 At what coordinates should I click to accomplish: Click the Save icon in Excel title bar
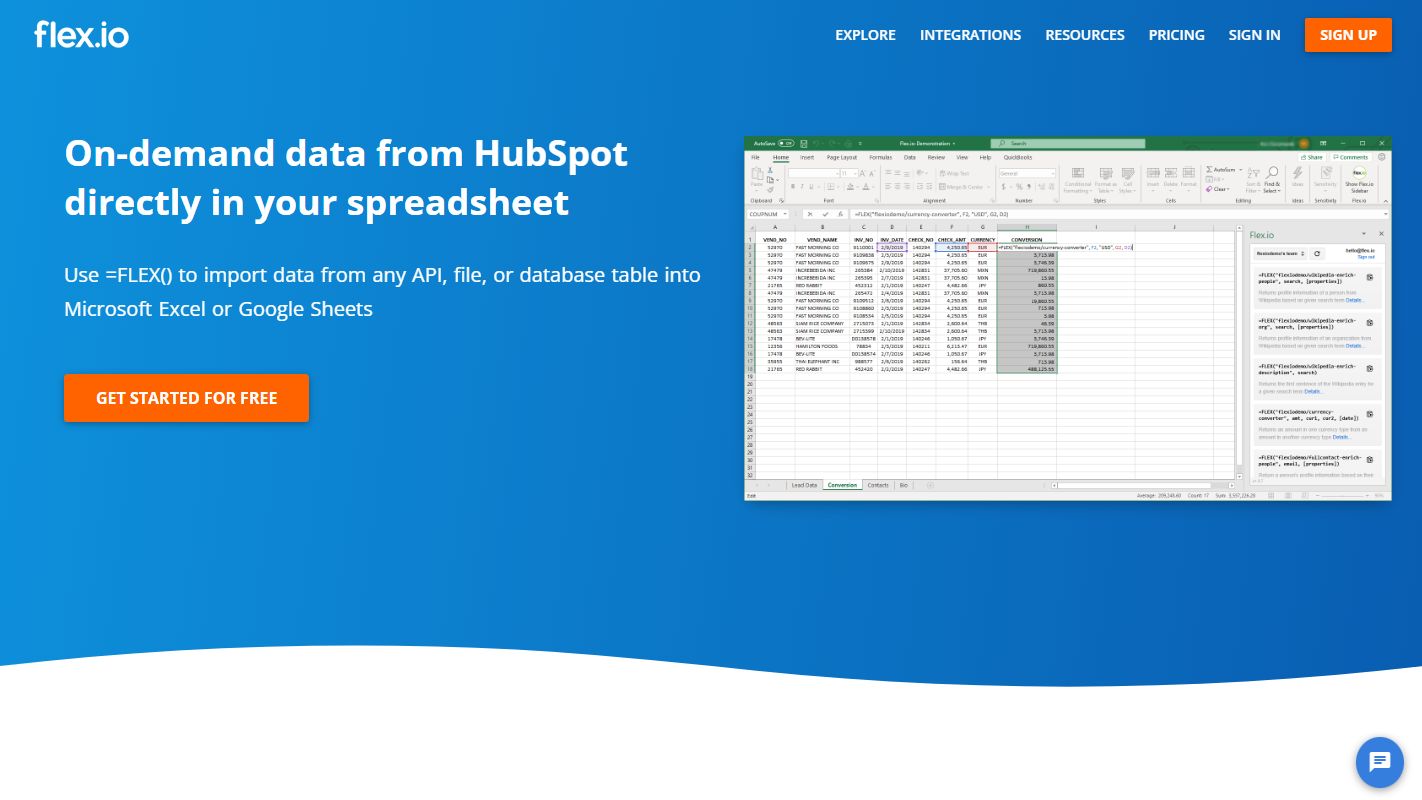802,143
